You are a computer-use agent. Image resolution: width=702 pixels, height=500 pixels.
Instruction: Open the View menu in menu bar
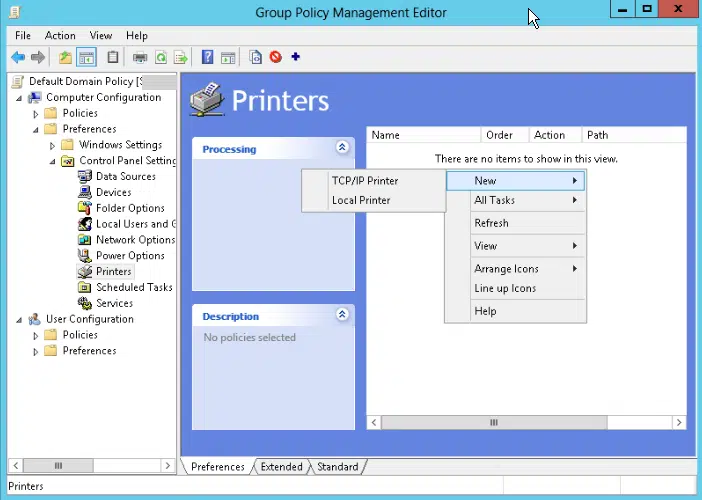(x=101, y=35)
